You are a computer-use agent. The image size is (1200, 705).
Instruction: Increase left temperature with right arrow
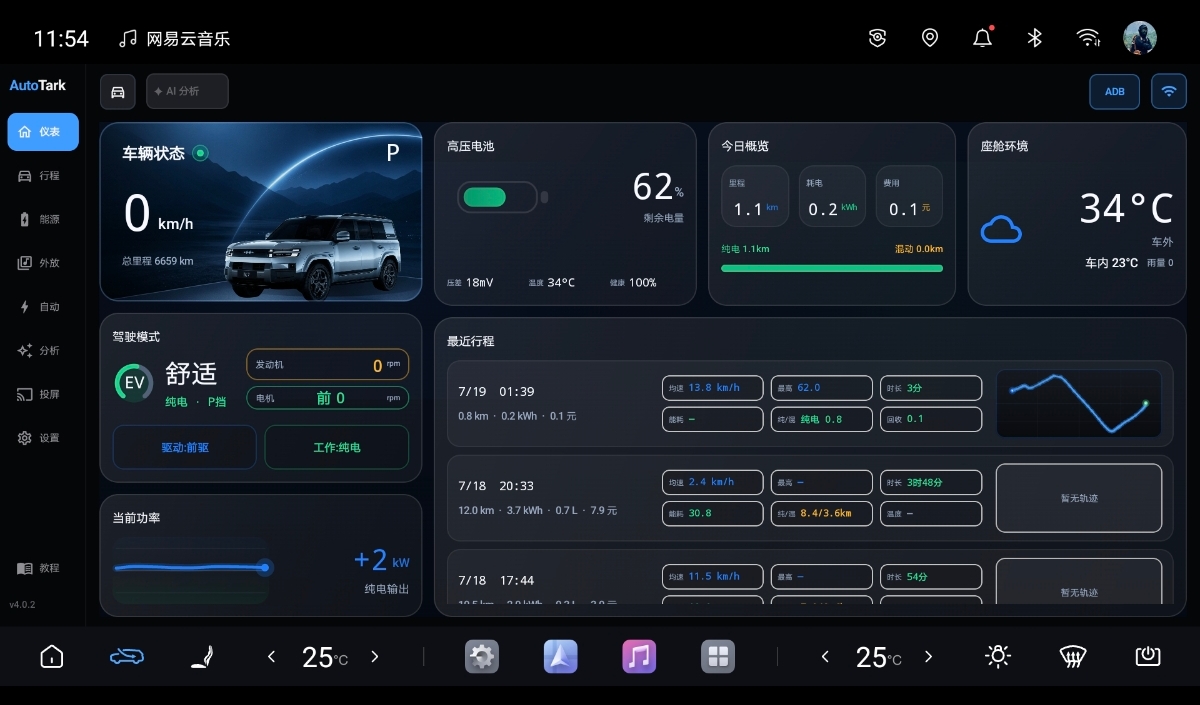(375, 657)
